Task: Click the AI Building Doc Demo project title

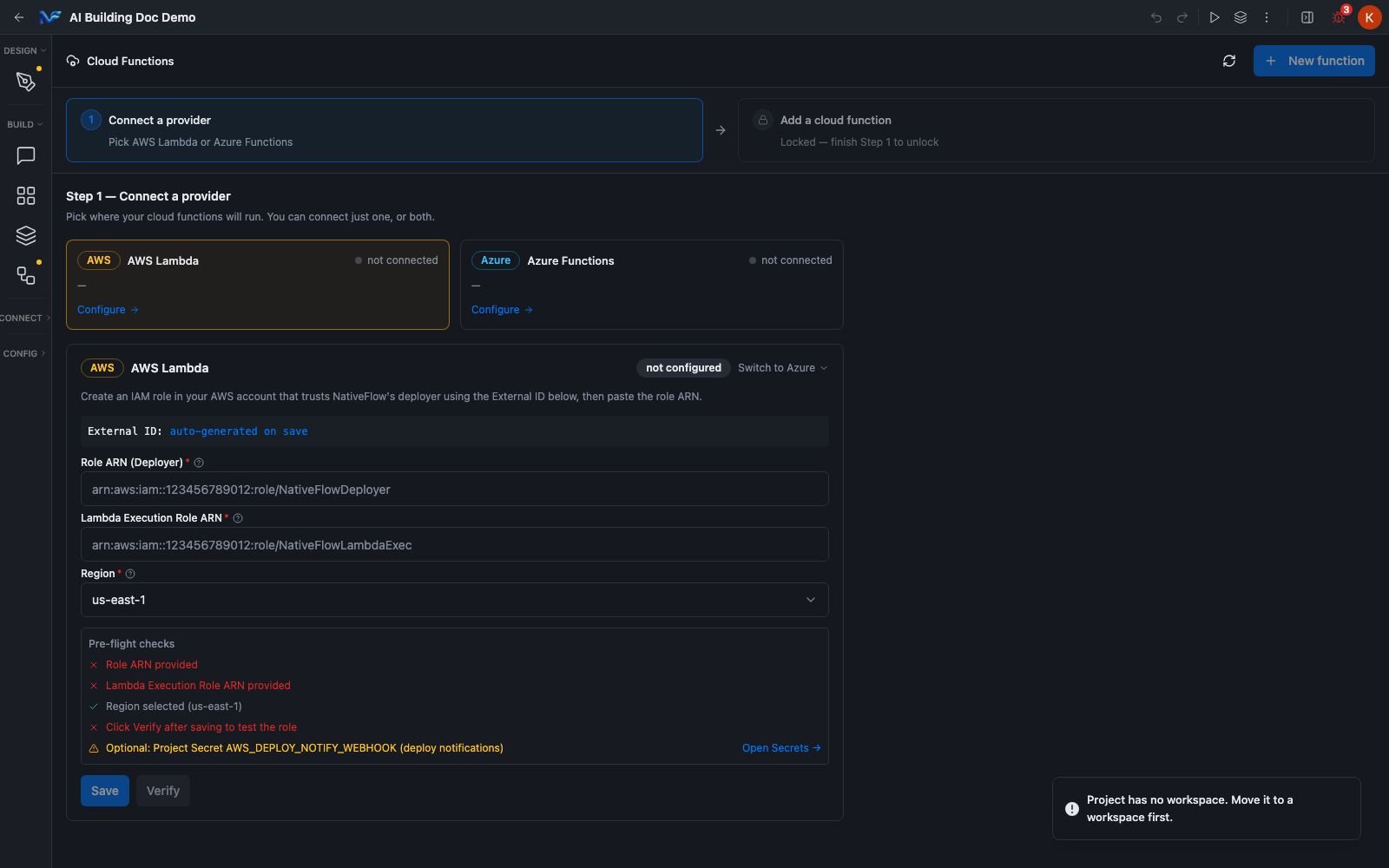Action: pyautogui.click(x=133, y=17)
